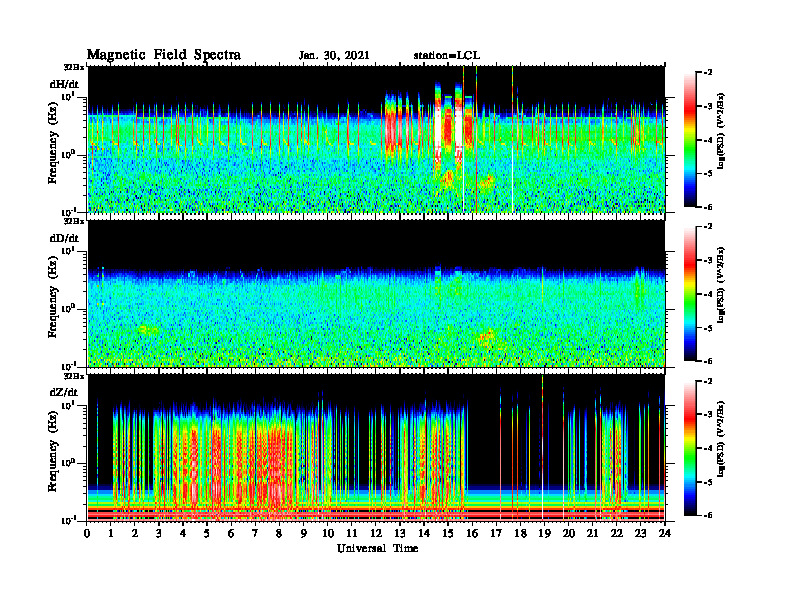Click the log(PSD) label beside dD/dt color bar
This screenshot has width=792, height=612.
point(721,285)
